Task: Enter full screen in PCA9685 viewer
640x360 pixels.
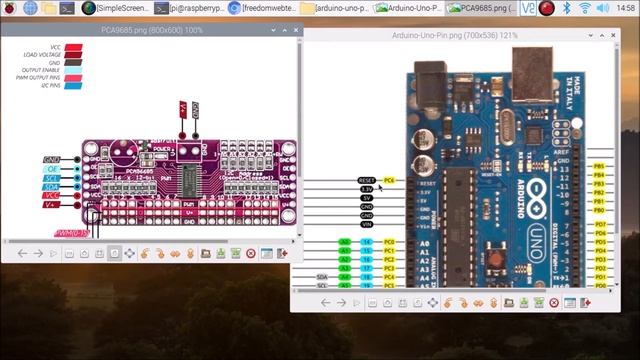Action: (x=129, y=253)
